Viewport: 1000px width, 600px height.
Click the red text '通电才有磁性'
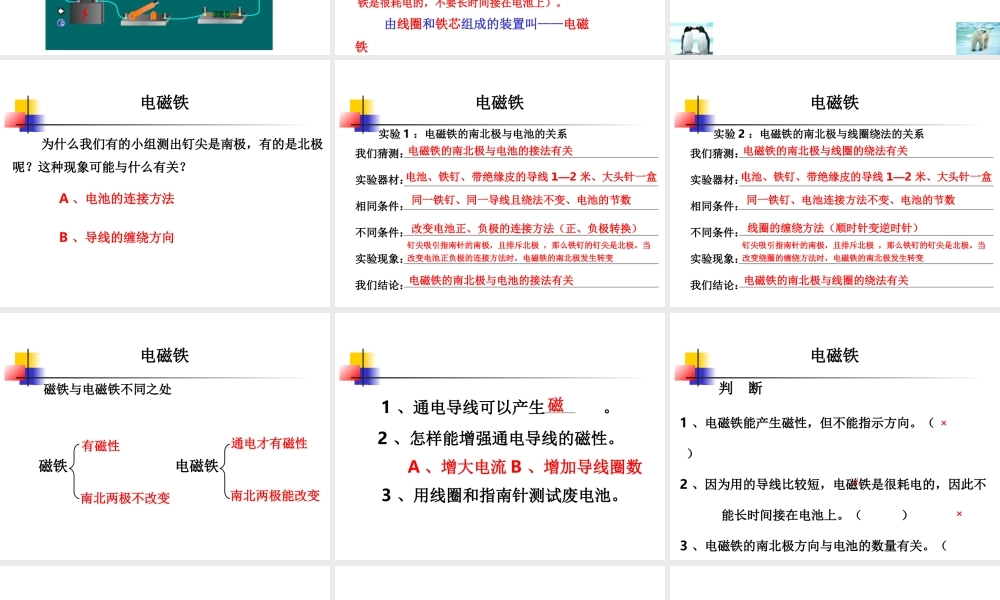point(269,443)
